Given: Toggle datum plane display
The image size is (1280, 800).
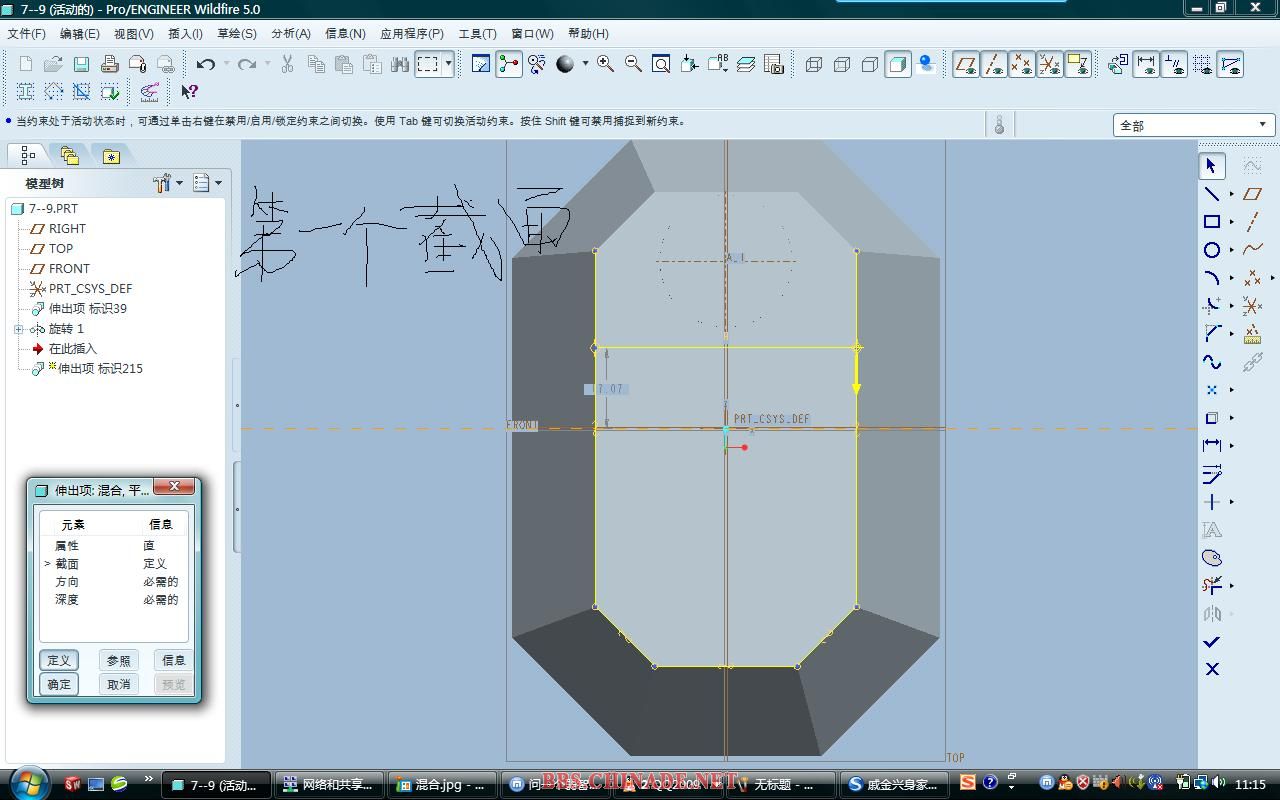Looking at the screenshot, I should [965, 65].
